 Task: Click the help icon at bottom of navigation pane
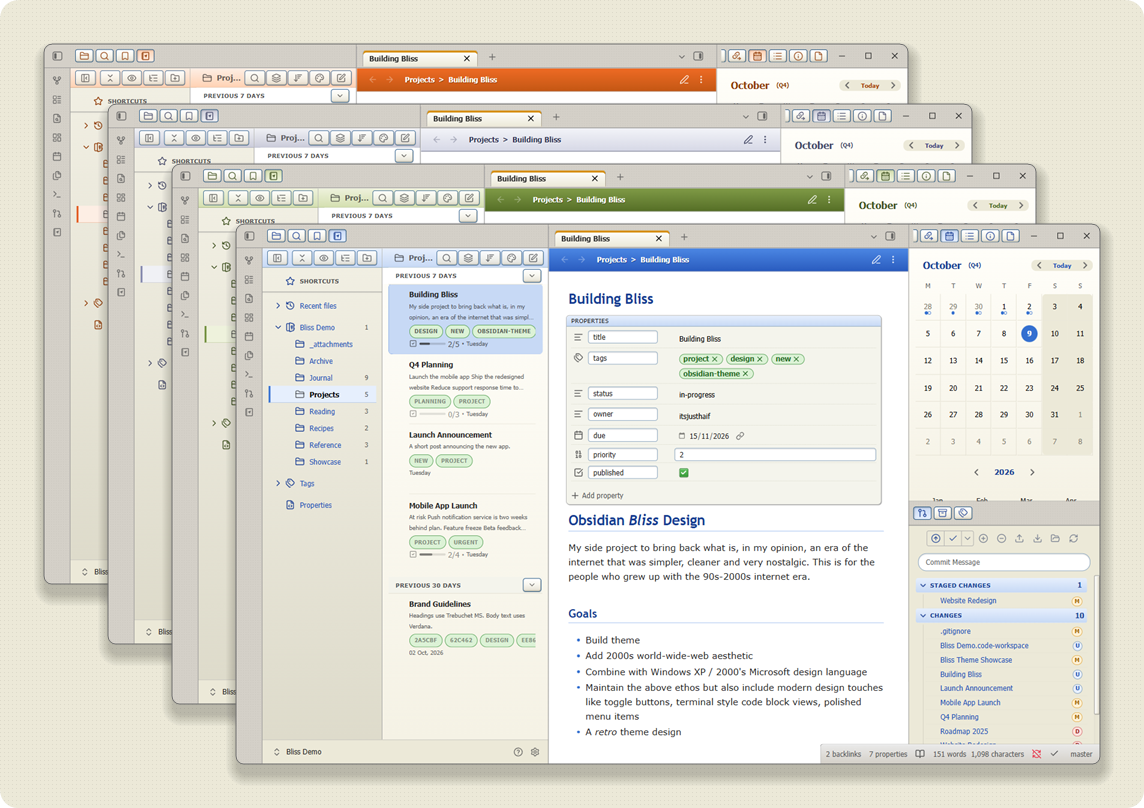[x=518, y=752]
